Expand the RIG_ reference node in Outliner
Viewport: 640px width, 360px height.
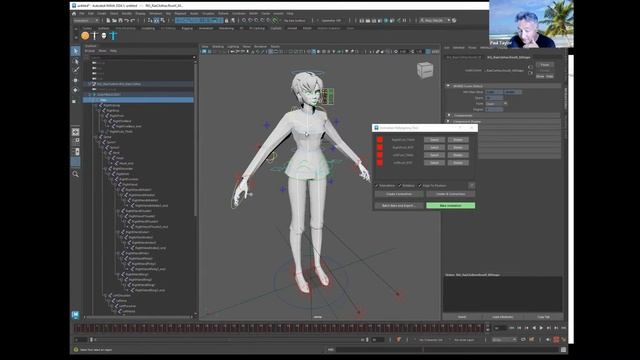(90, 84)
